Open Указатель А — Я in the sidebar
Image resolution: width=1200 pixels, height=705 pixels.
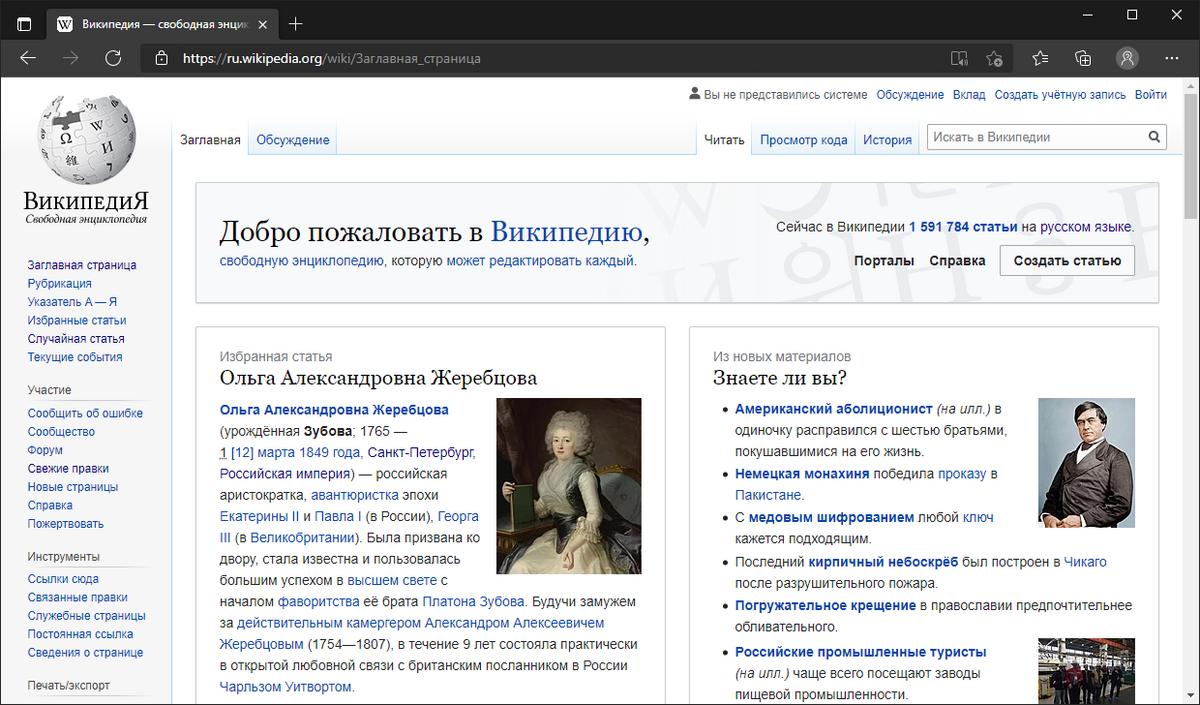[73, 302]
